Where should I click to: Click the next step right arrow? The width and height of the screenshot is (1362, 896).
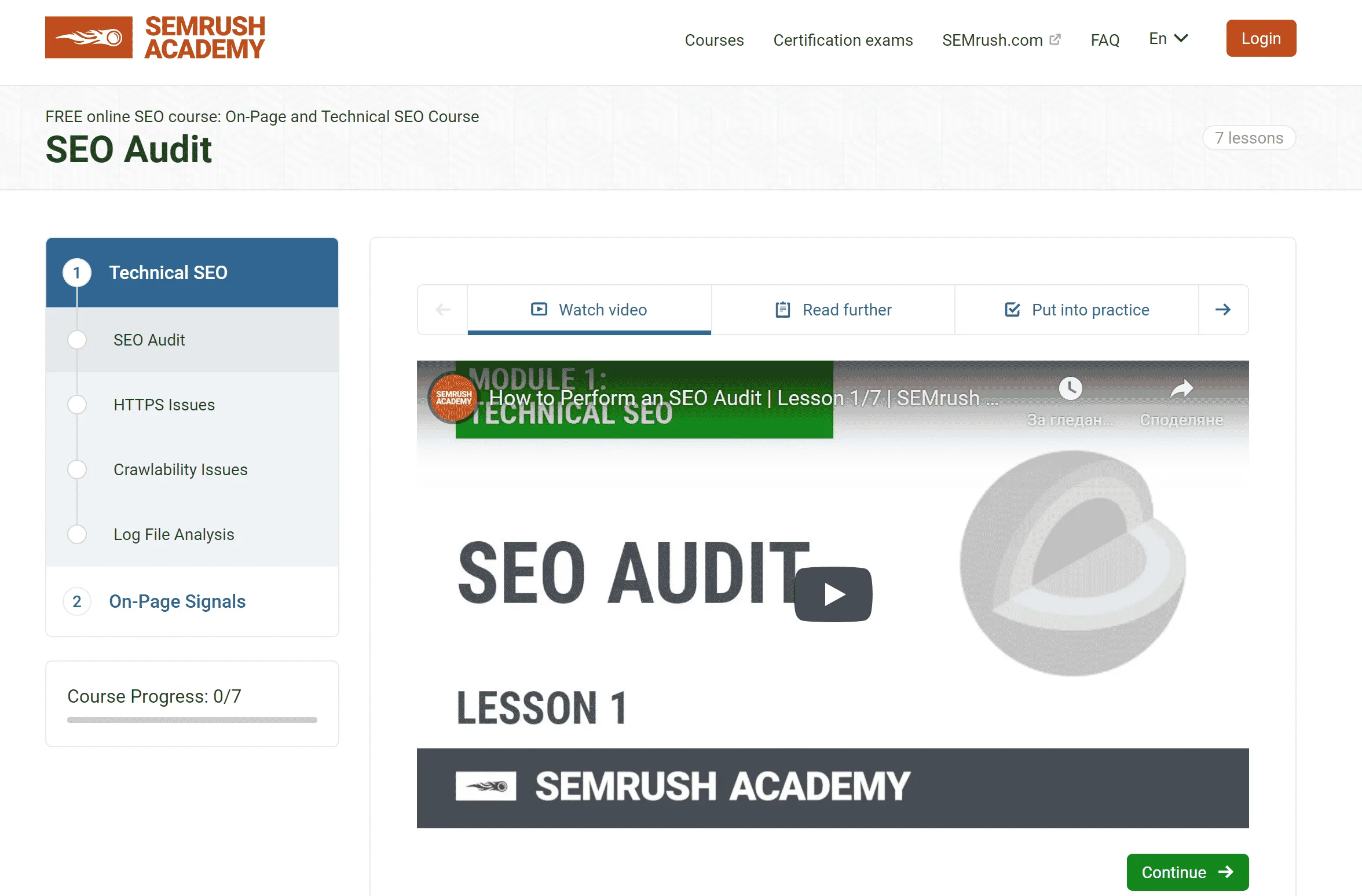coord(1223,310)
